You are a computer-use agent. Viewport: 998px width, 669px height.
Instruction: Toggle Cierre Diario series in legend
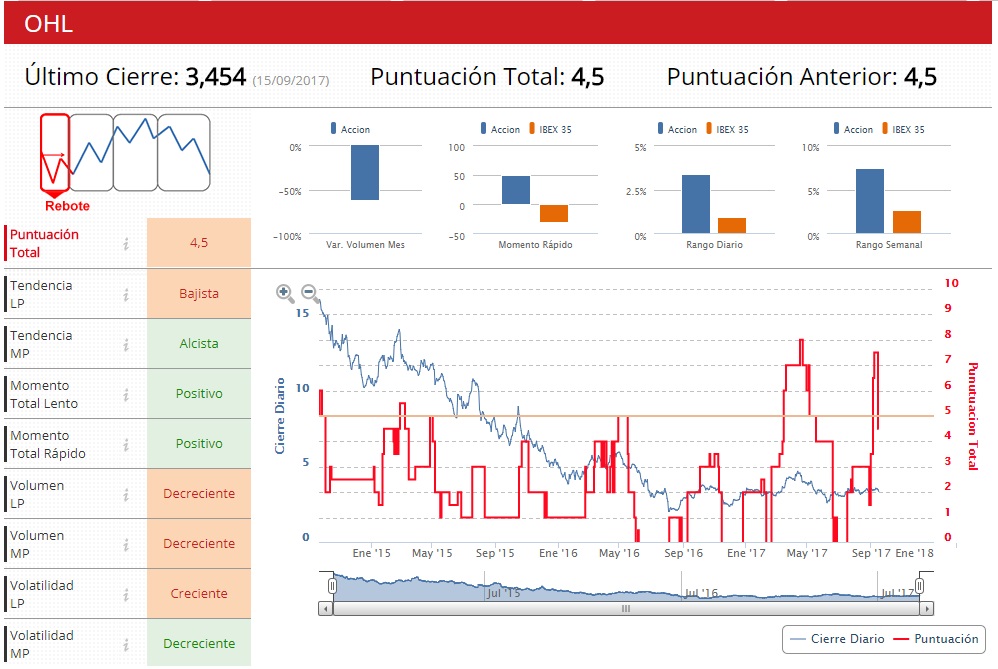click(837, 639)
